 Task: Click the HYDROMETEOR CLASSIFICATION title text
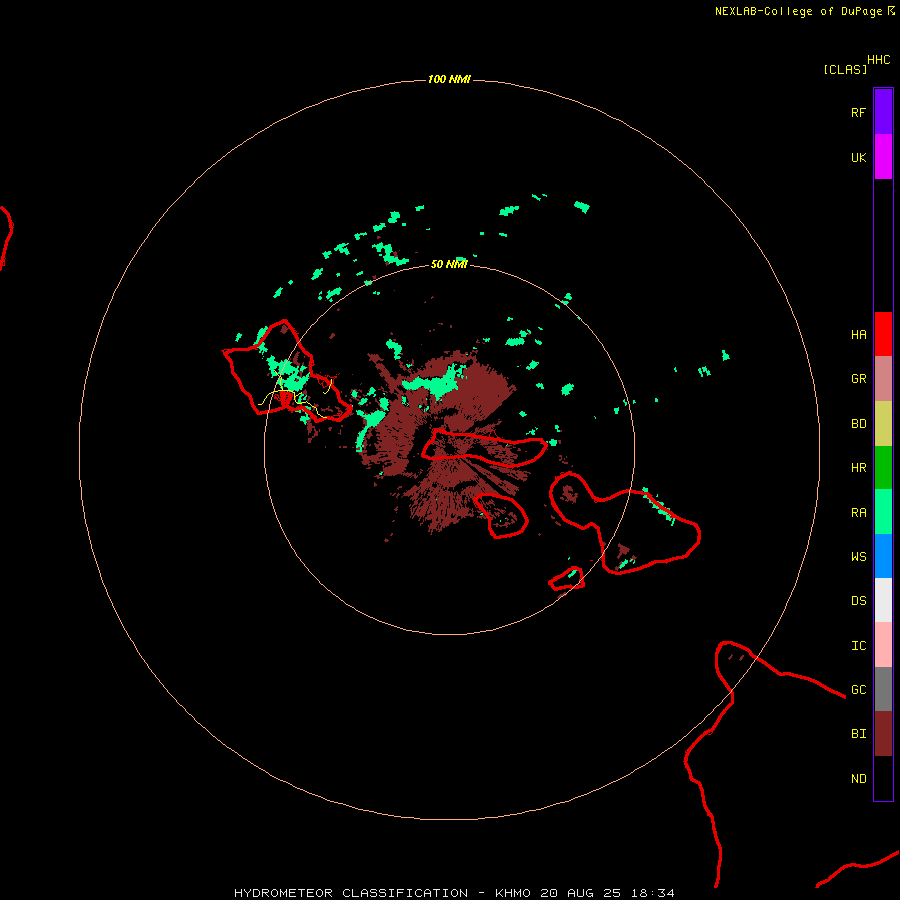pos(351,893)
